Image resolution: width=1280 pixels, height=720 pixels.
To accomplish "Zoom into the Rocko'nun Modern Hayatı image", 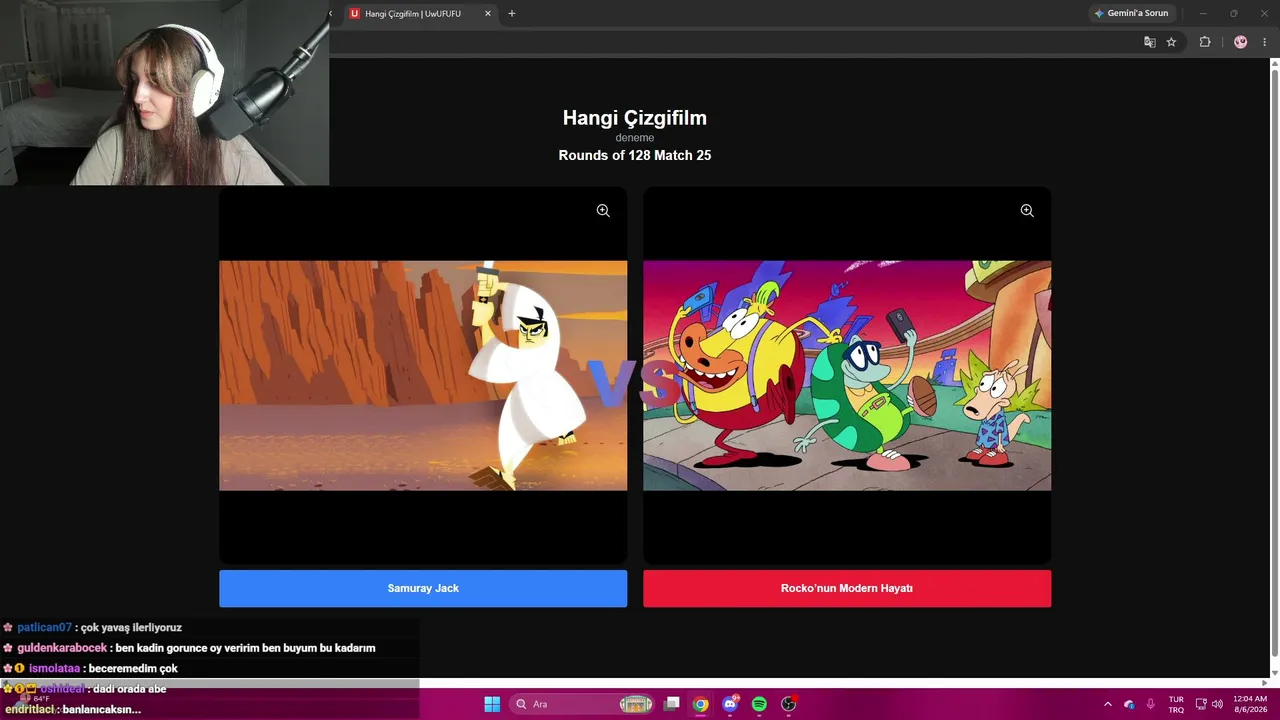I will click(1027, 211).
